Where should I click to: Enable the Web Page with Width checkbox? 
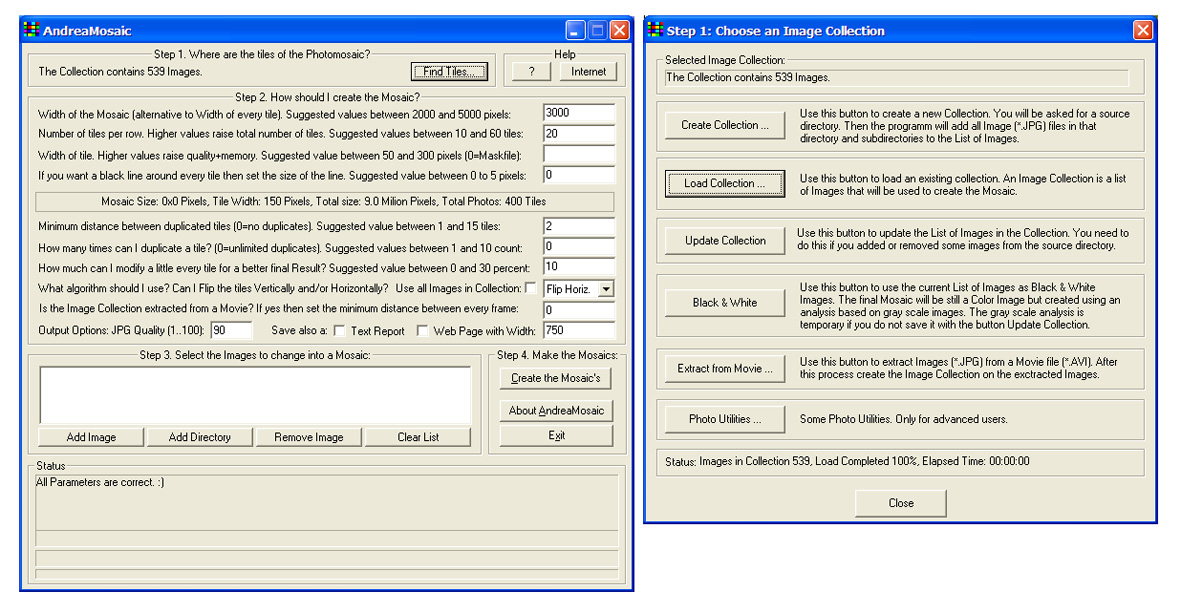point(423,331)
